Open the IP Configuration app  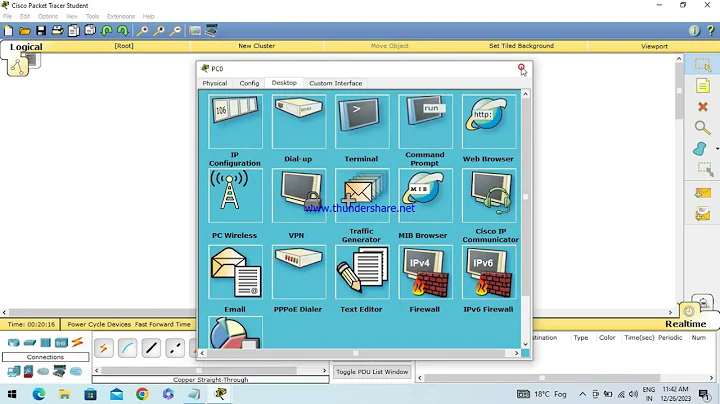235,122
